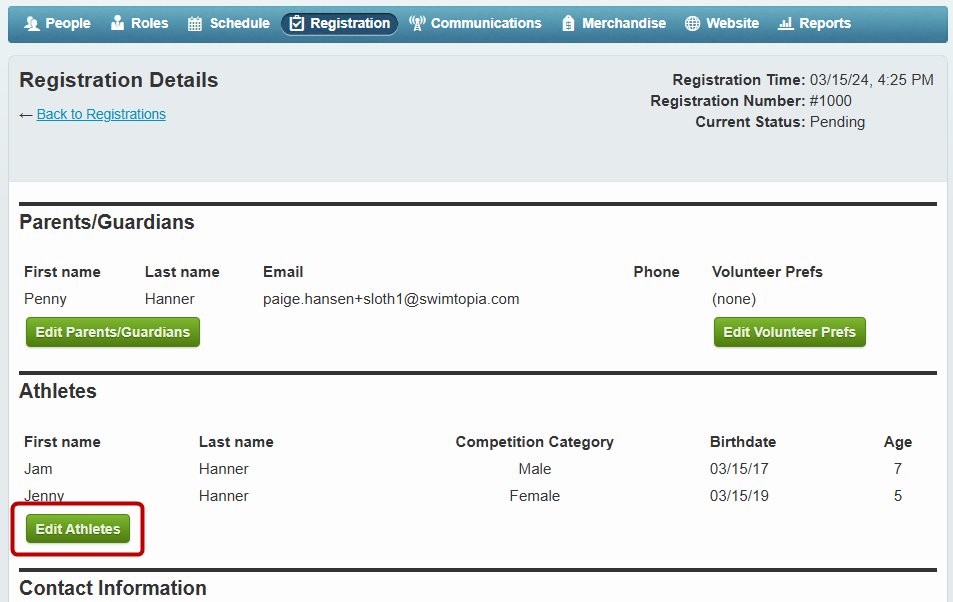Select Penny Hanner's email address
The image size is (953, 602).
pyautogui.click(x=391, y=299)
